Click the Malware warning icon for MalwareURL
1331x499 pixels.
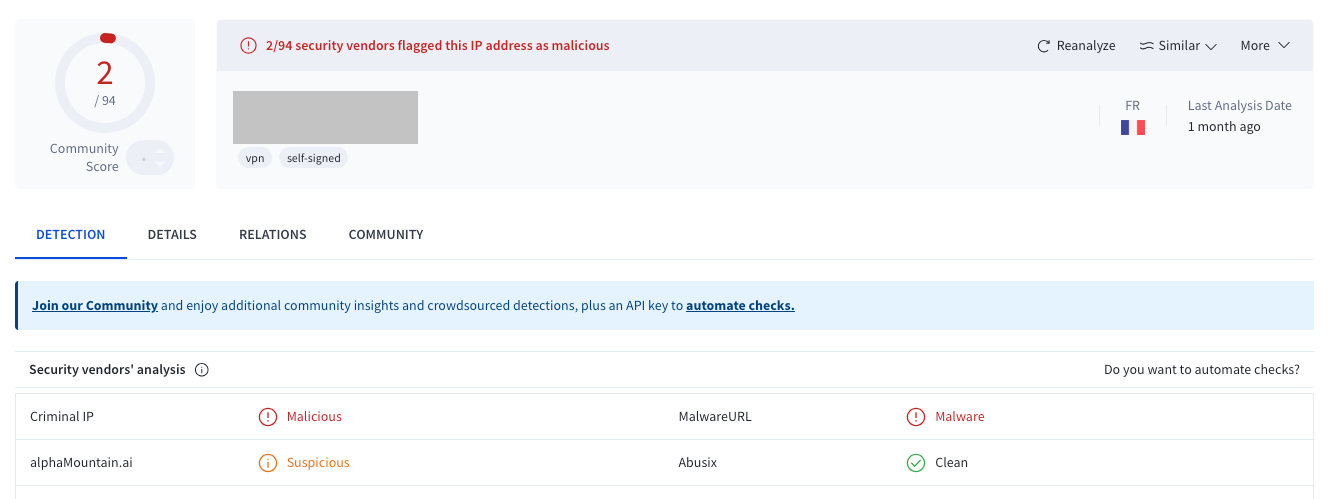[916, 417]
